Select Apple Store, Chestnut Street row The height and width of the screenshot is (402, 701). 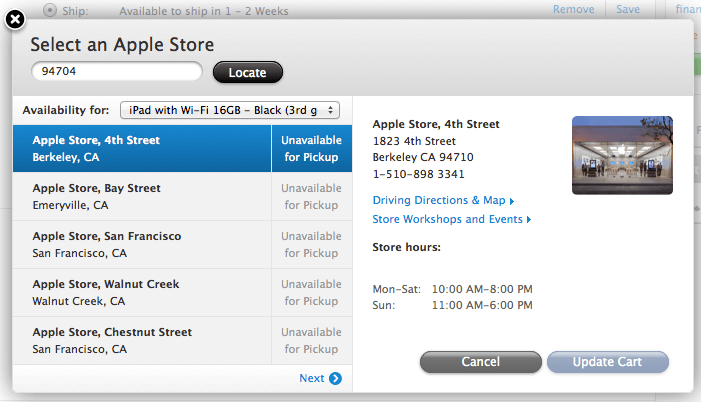point(182,341)
